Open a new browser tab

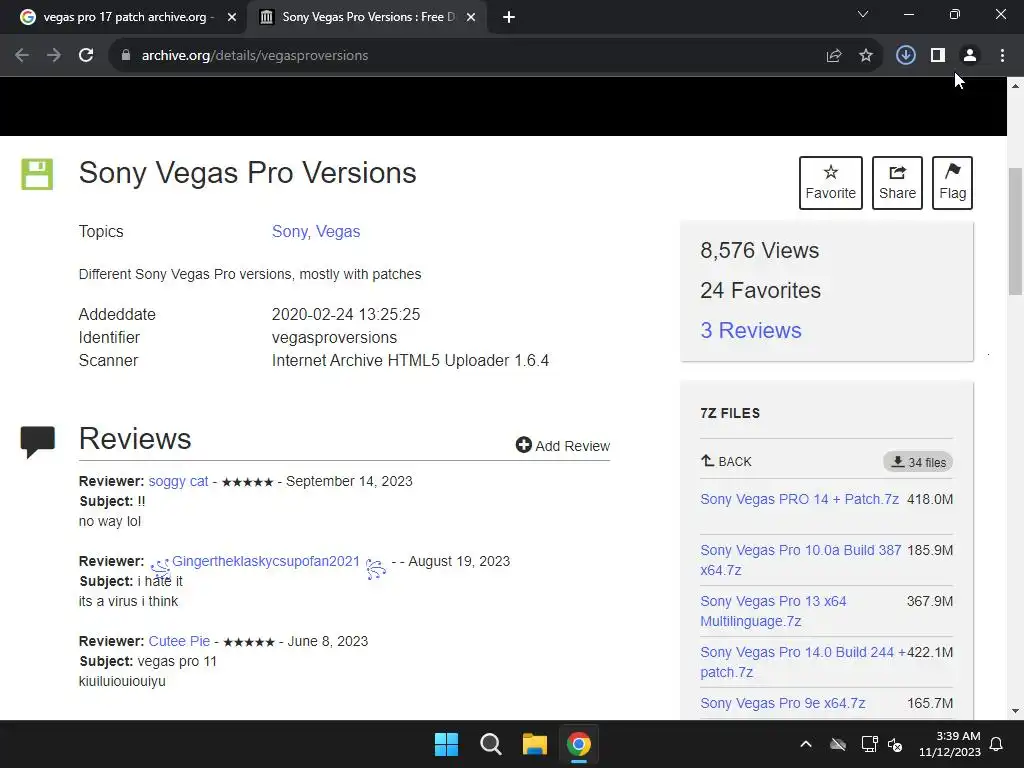509,17
